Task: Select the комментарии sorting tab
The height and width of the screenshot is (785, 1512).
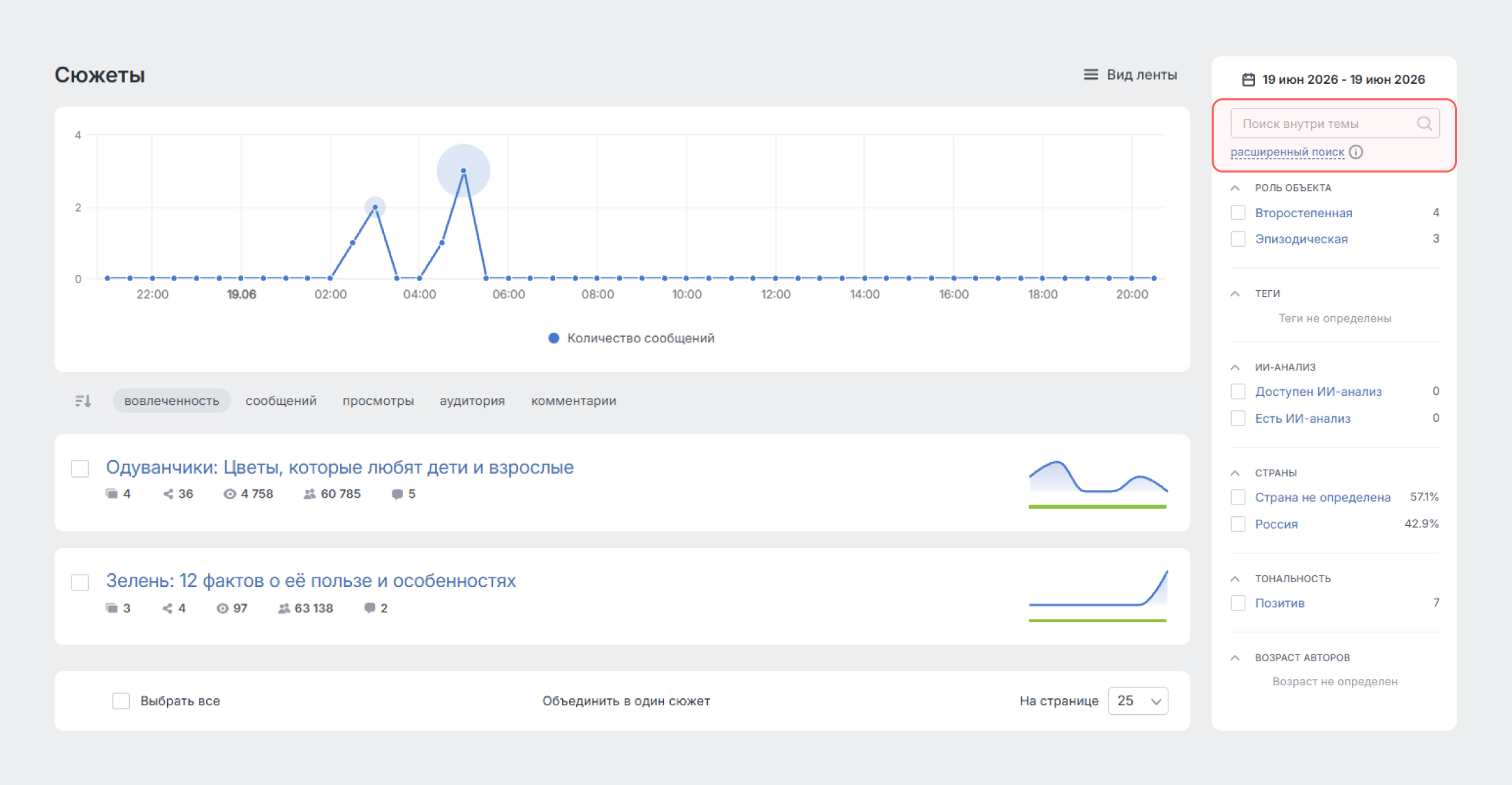Action: tap(573, 401)
